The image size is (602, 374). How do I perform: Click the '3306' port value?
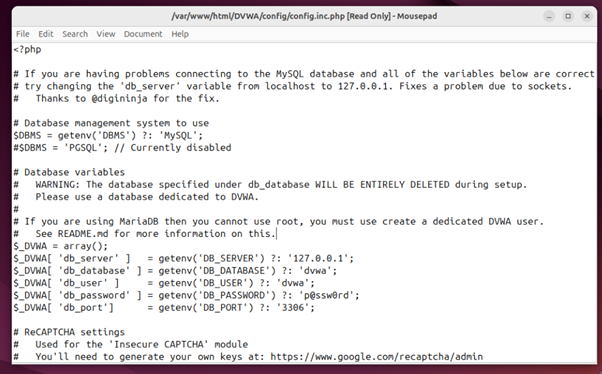(x=293, y=308)
